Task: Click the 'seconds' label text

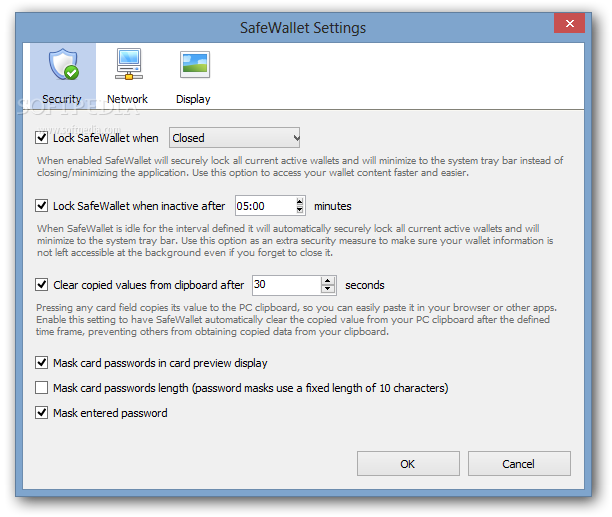Action: pos(365,285)
